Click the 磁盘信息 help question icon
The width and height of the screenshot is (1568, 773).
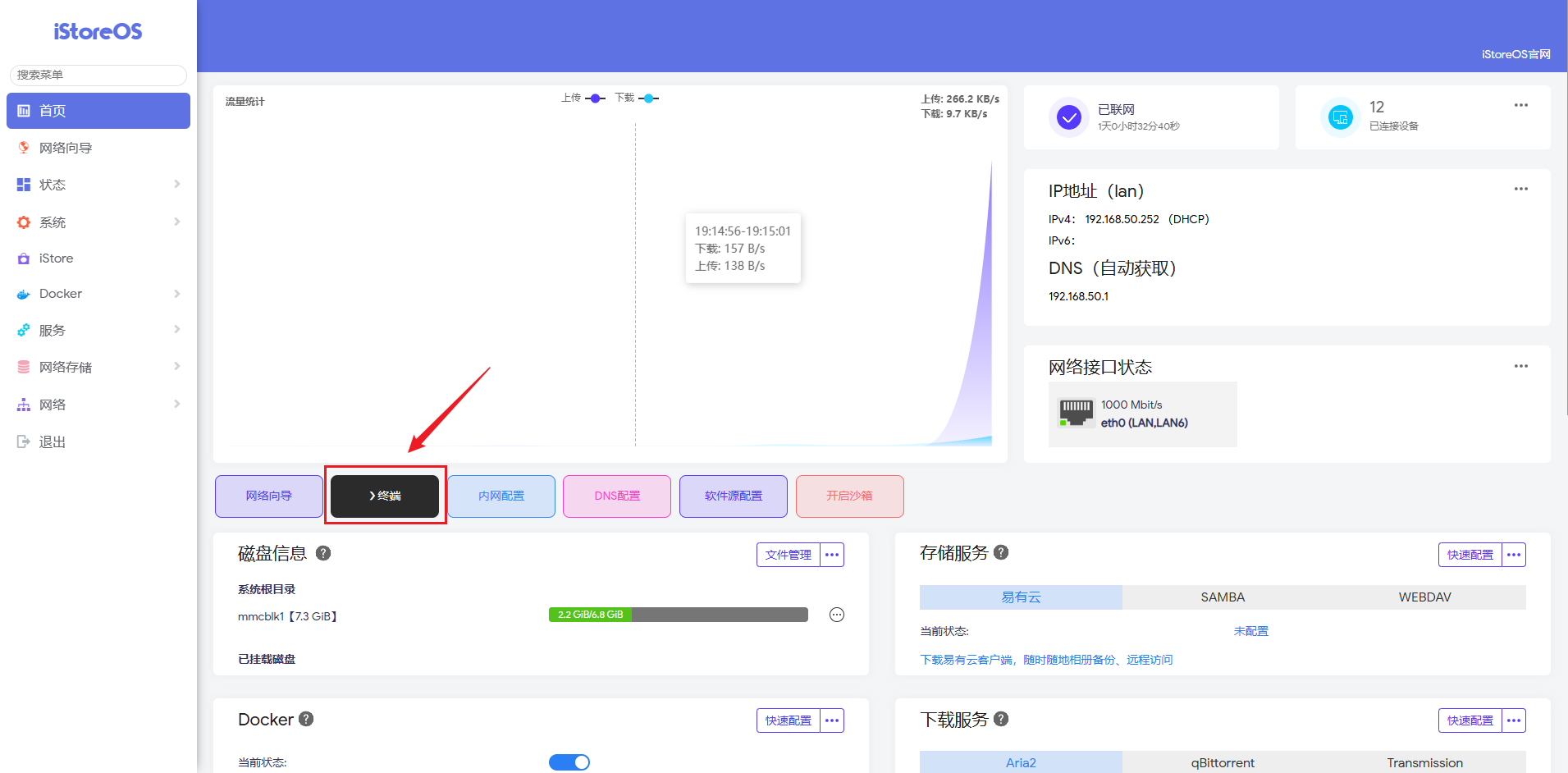click(323, 553)
